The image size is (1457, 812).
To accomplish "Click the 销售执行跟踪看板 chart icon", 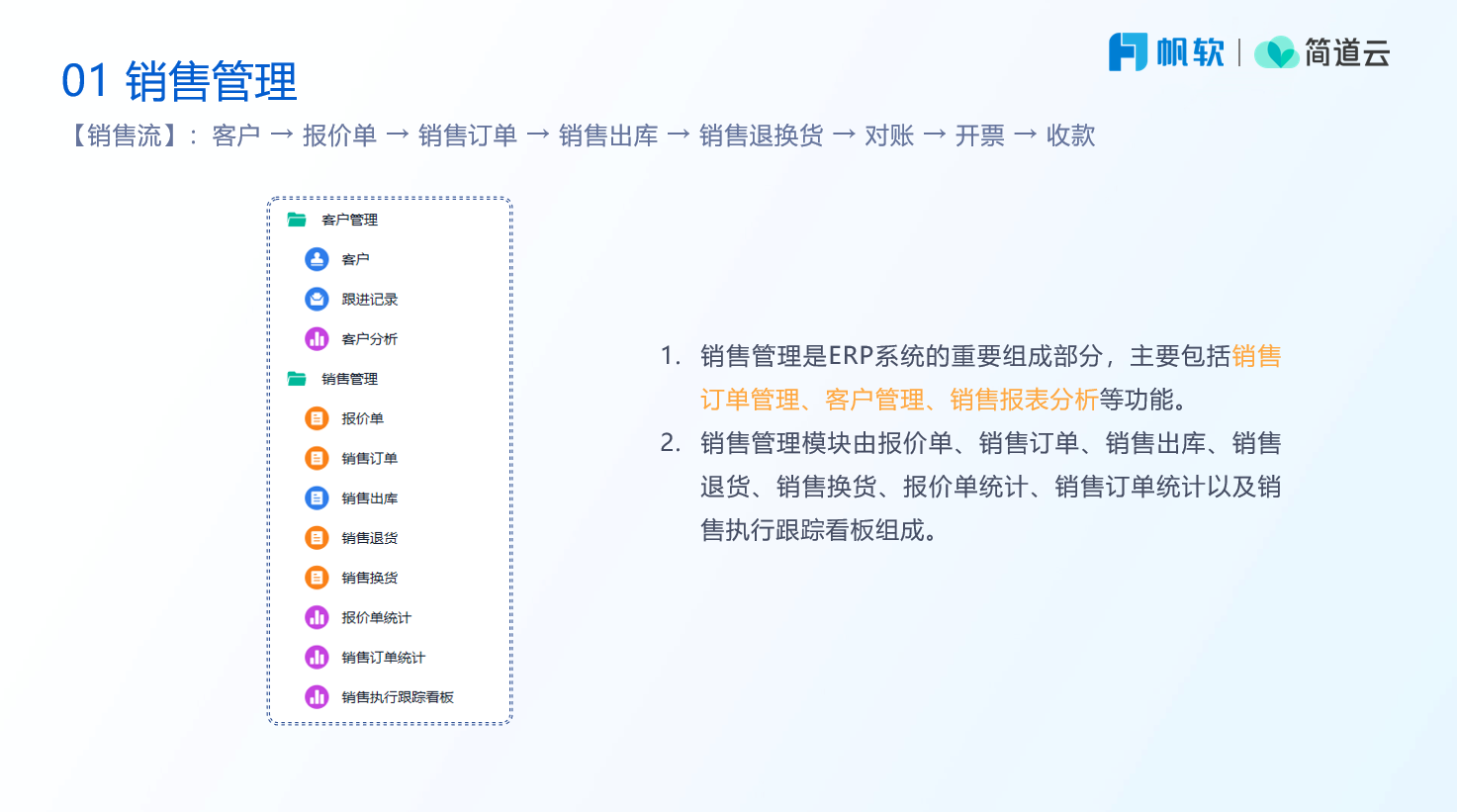I will (317, 697).
